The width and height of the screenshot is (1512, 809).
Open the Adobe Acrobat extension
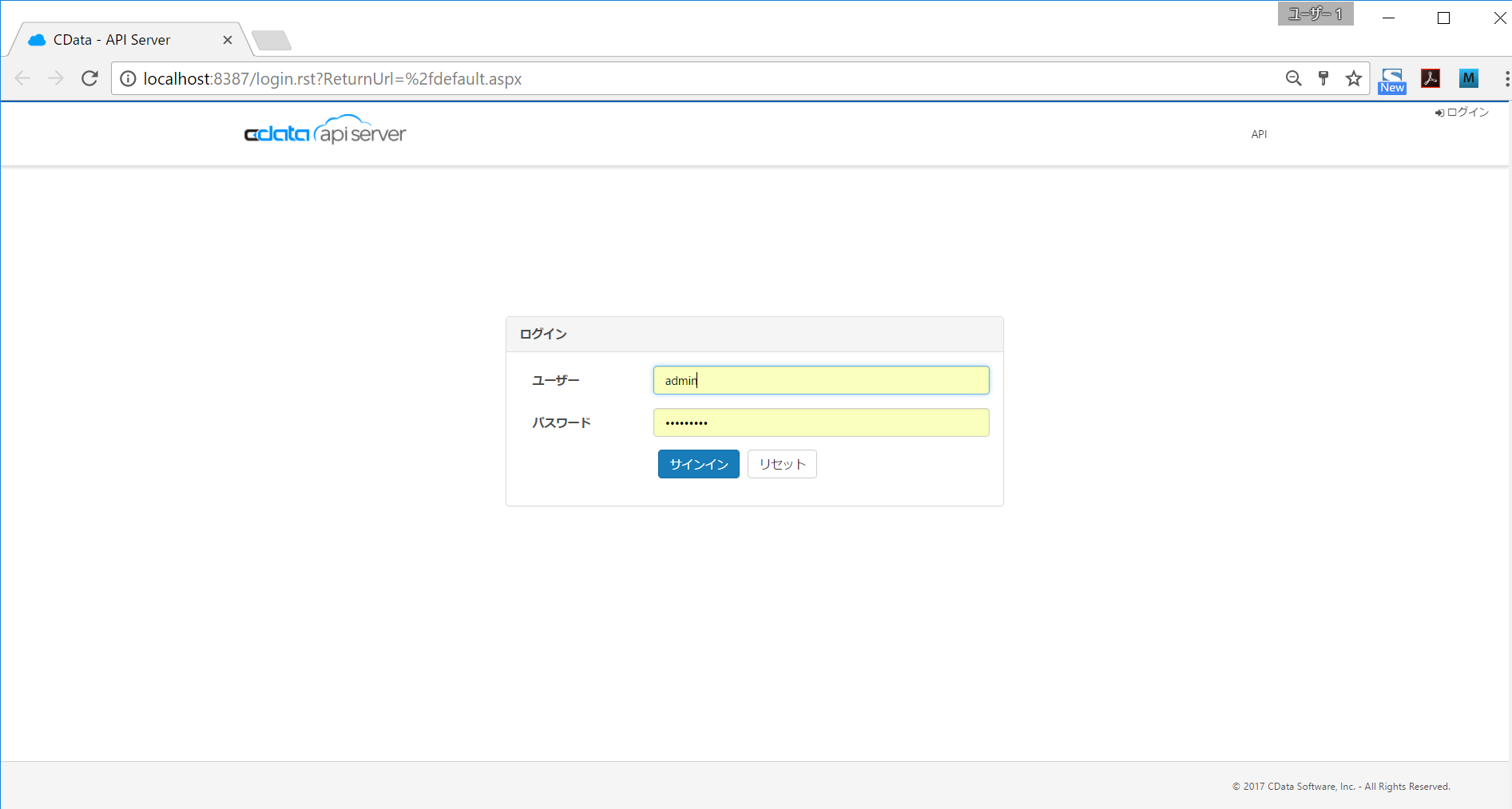pos(1431,78)
